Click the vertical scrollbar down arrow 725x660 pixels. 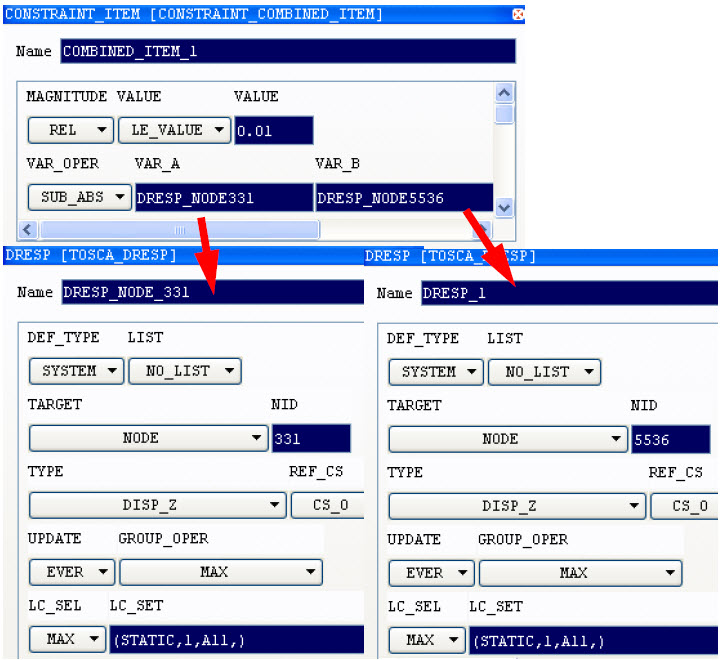(504, 207)
